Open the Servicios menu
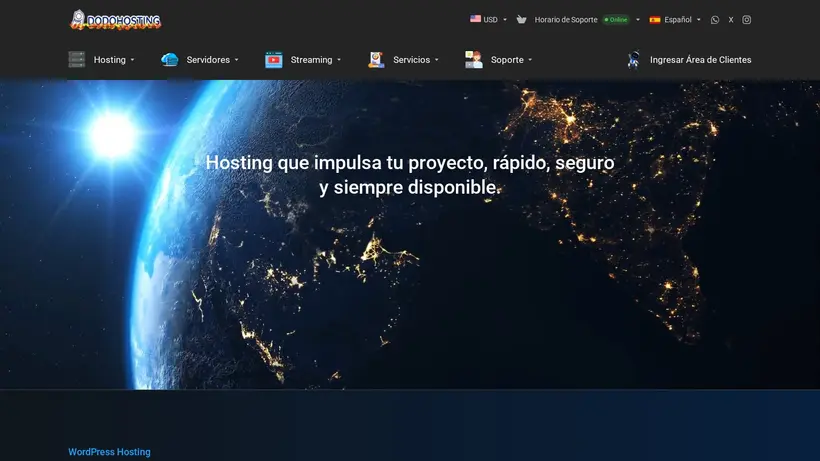Viewport: 820px width, 461px height. click(412, 60)
